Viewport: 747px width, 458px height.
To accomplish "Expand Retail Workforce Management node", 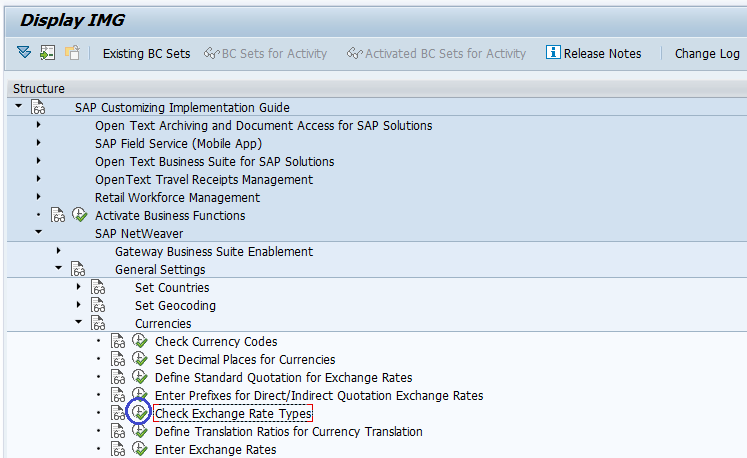I will coord(39,197).
